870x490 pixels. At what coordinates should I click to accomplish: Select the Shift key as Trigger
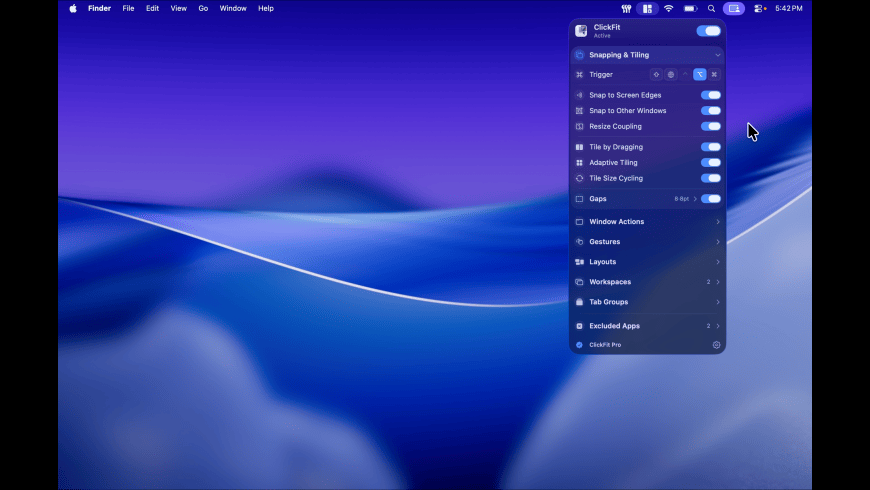click(x=656, y=74)
